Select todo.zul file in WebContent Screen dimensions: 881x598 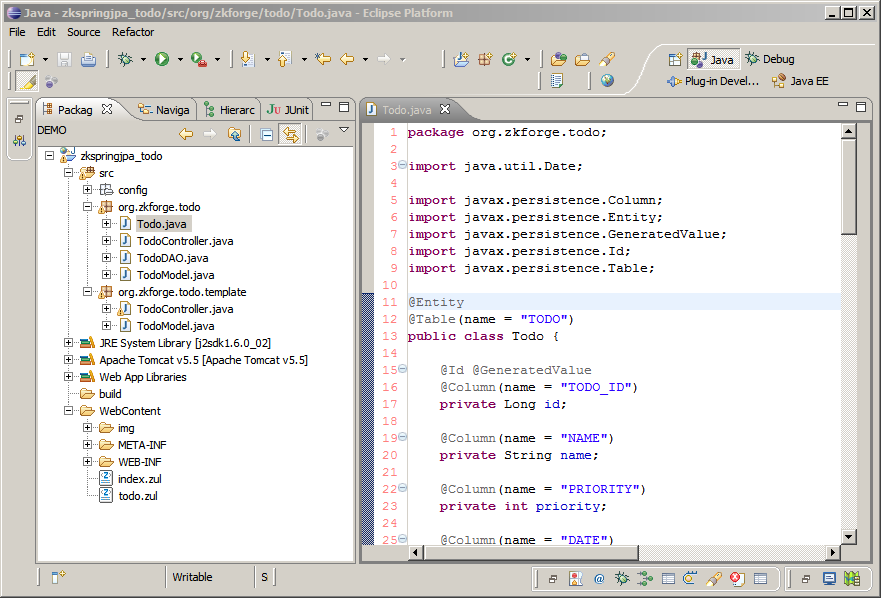point(138,496)
